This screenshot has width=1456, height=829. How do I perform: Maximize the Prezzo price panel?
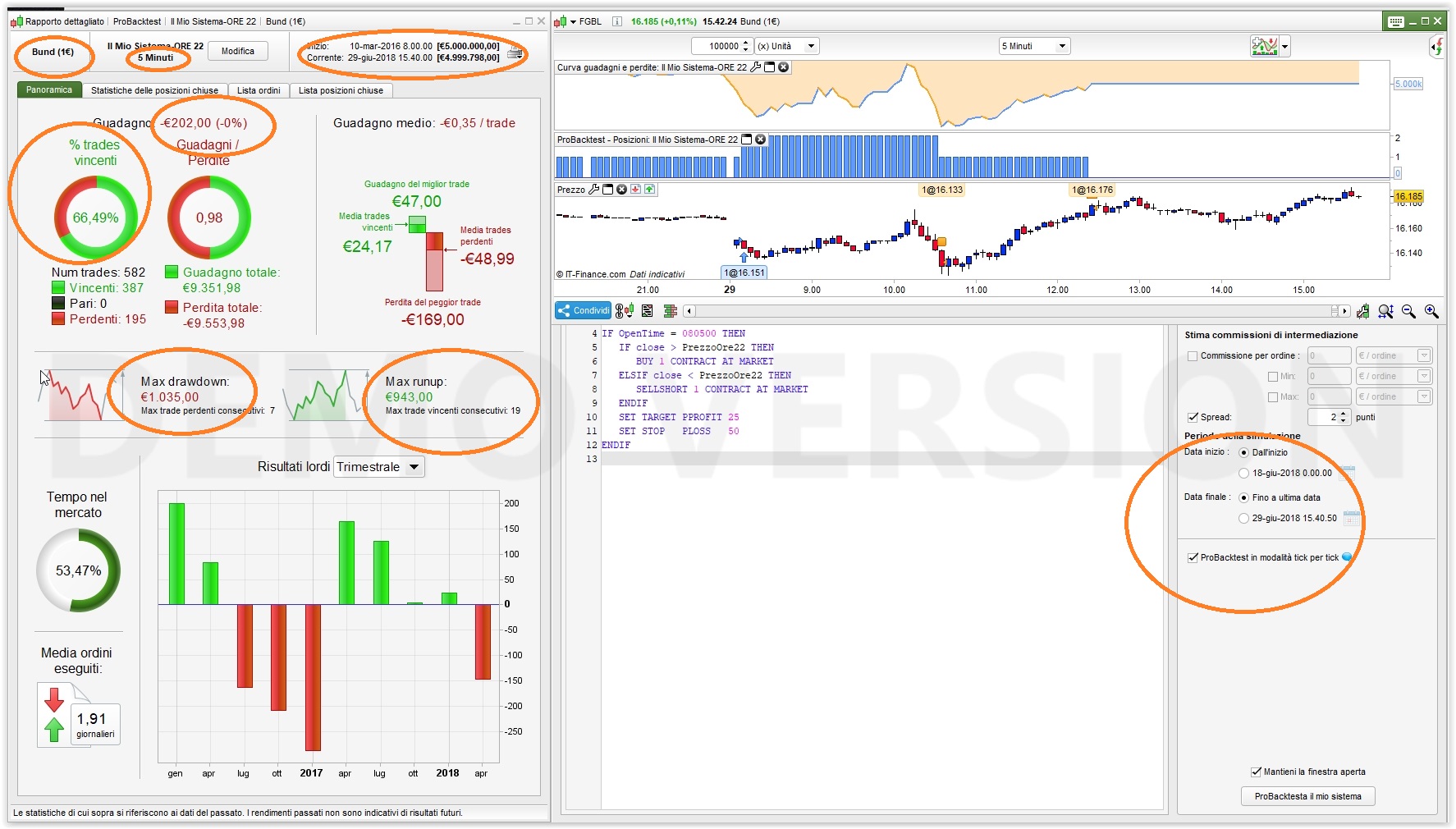click(x=608, y=190)
